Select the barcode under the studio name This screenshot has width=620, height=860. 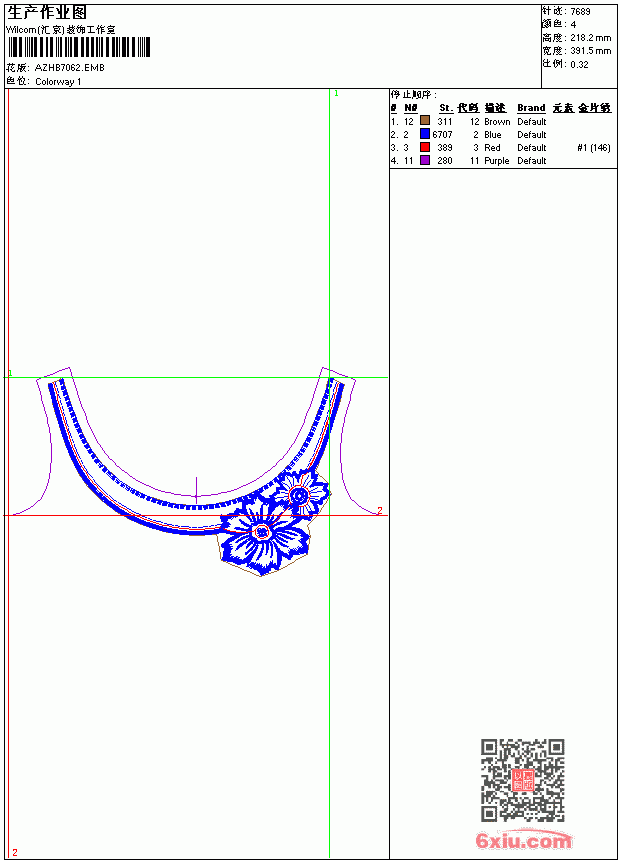tap(78, 47)
